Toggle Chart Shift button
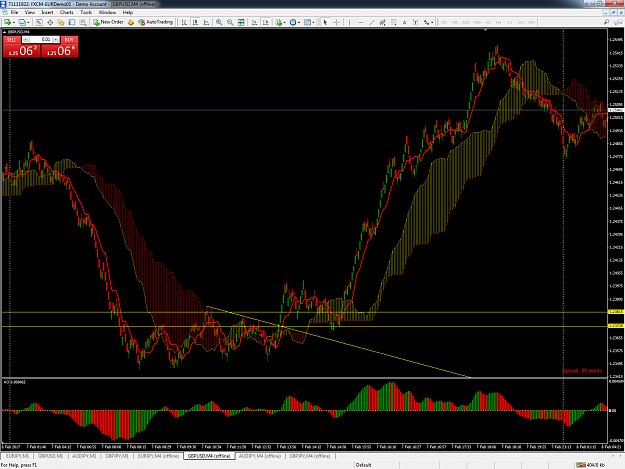 click(265, 22)
